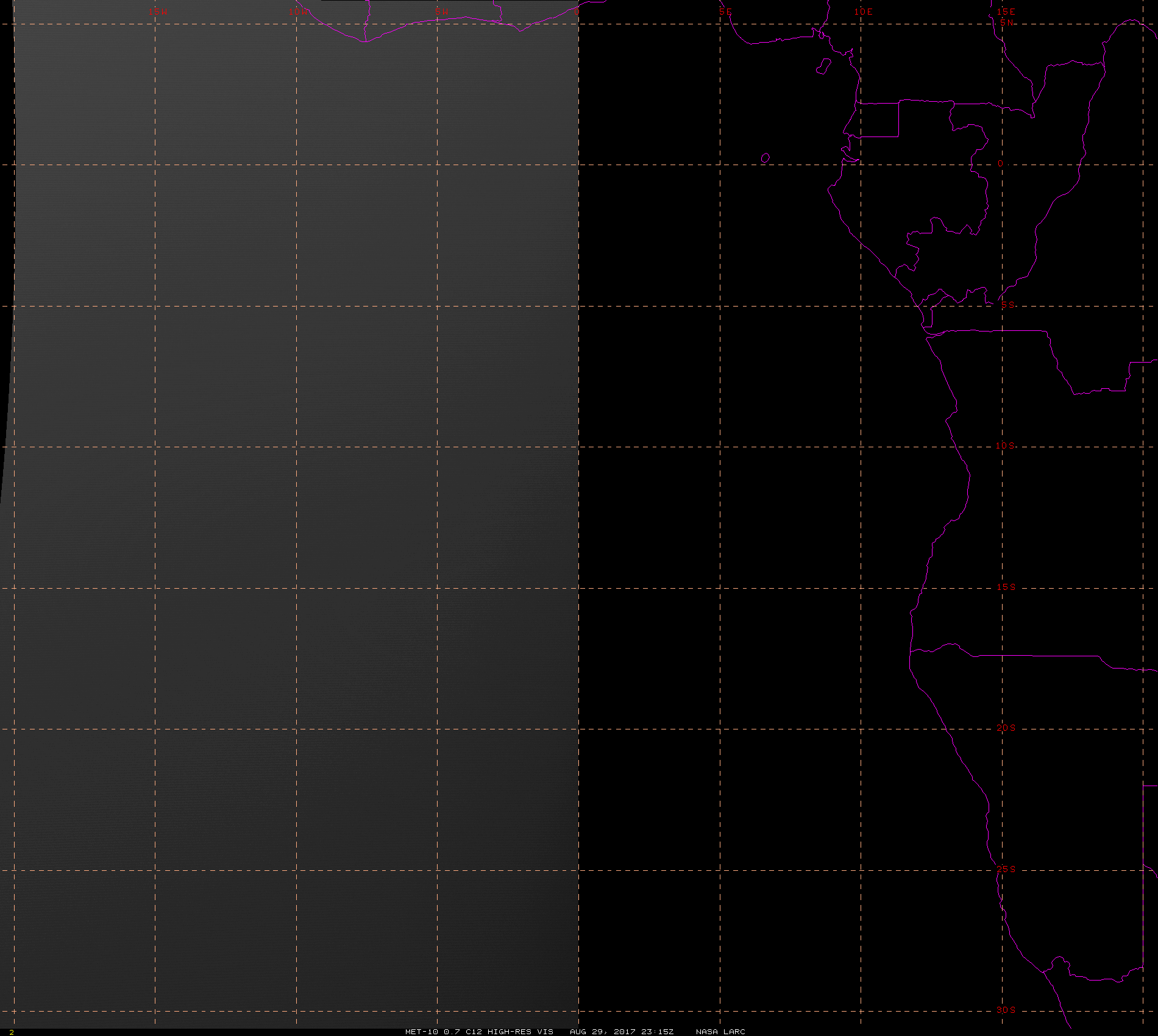1158x1036 pixels.
Task: Click the 10E longitude label
Action: pyautogui.click(x=864, y=12)
